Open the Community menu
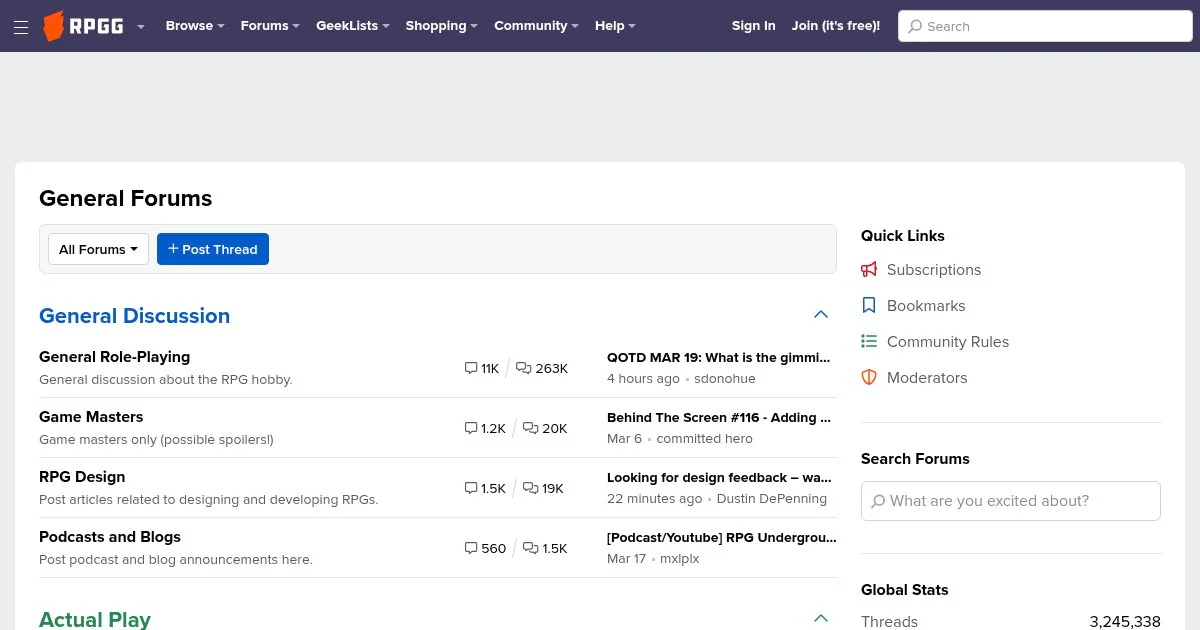The height and width of the screenshot is (630, 1200). [537, 26]
